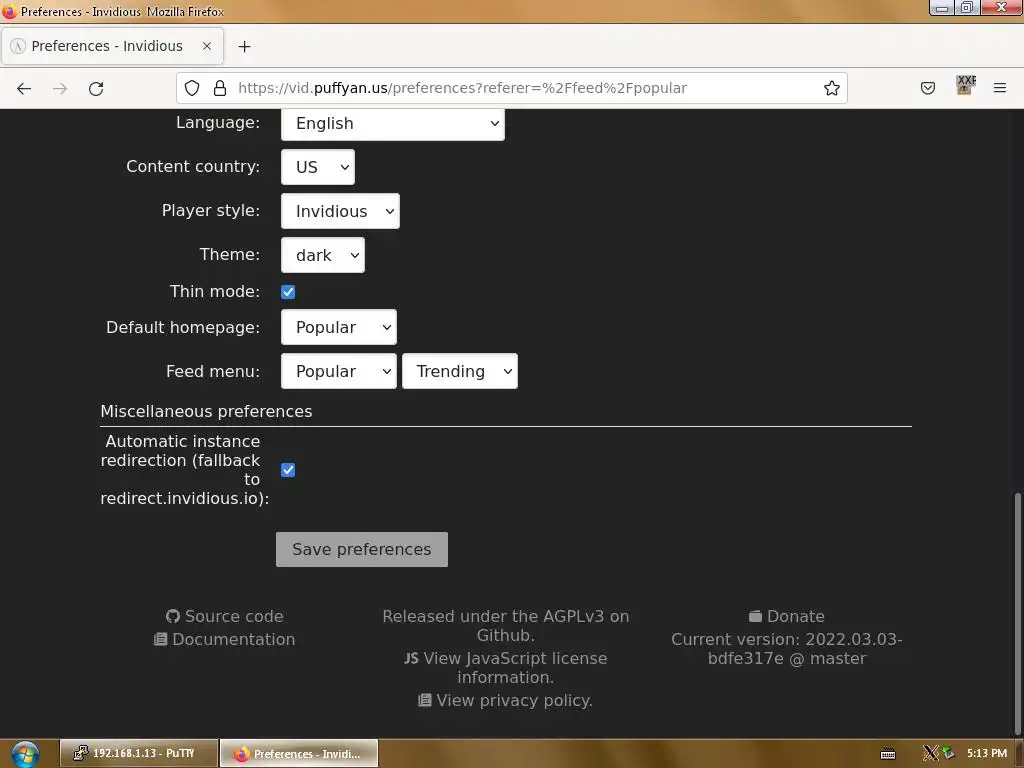Click the Thin mode label

(215, 291)
